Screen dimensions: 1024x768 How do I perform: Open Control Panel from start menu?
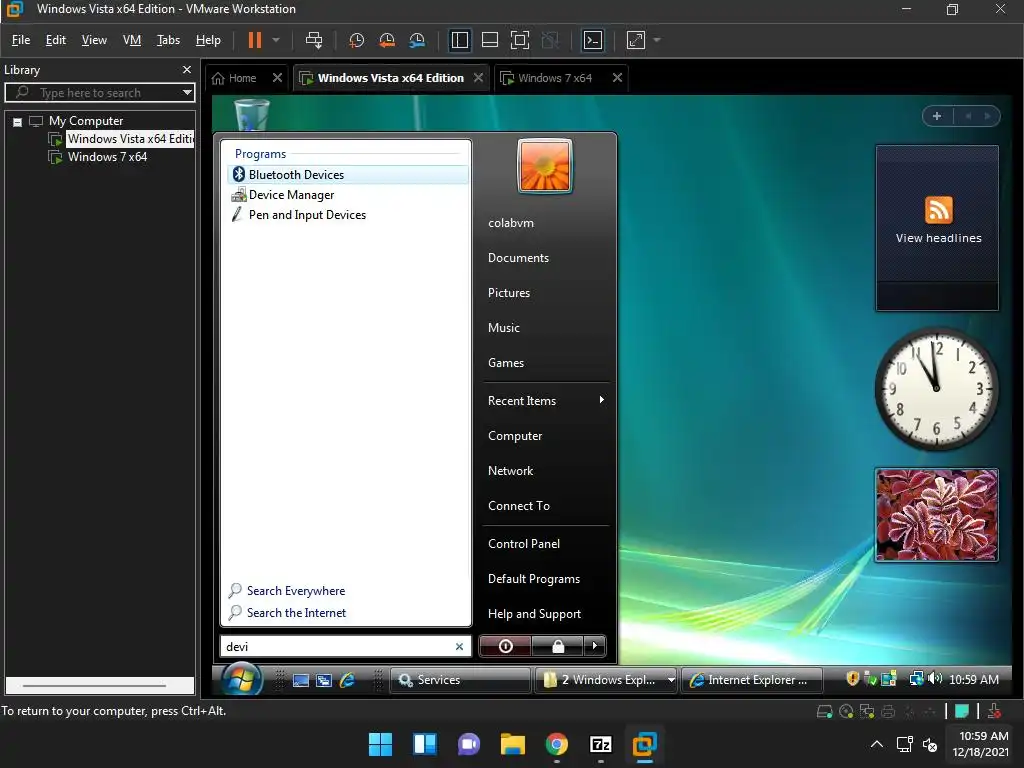pyautogui.click(x=524, y=544)
